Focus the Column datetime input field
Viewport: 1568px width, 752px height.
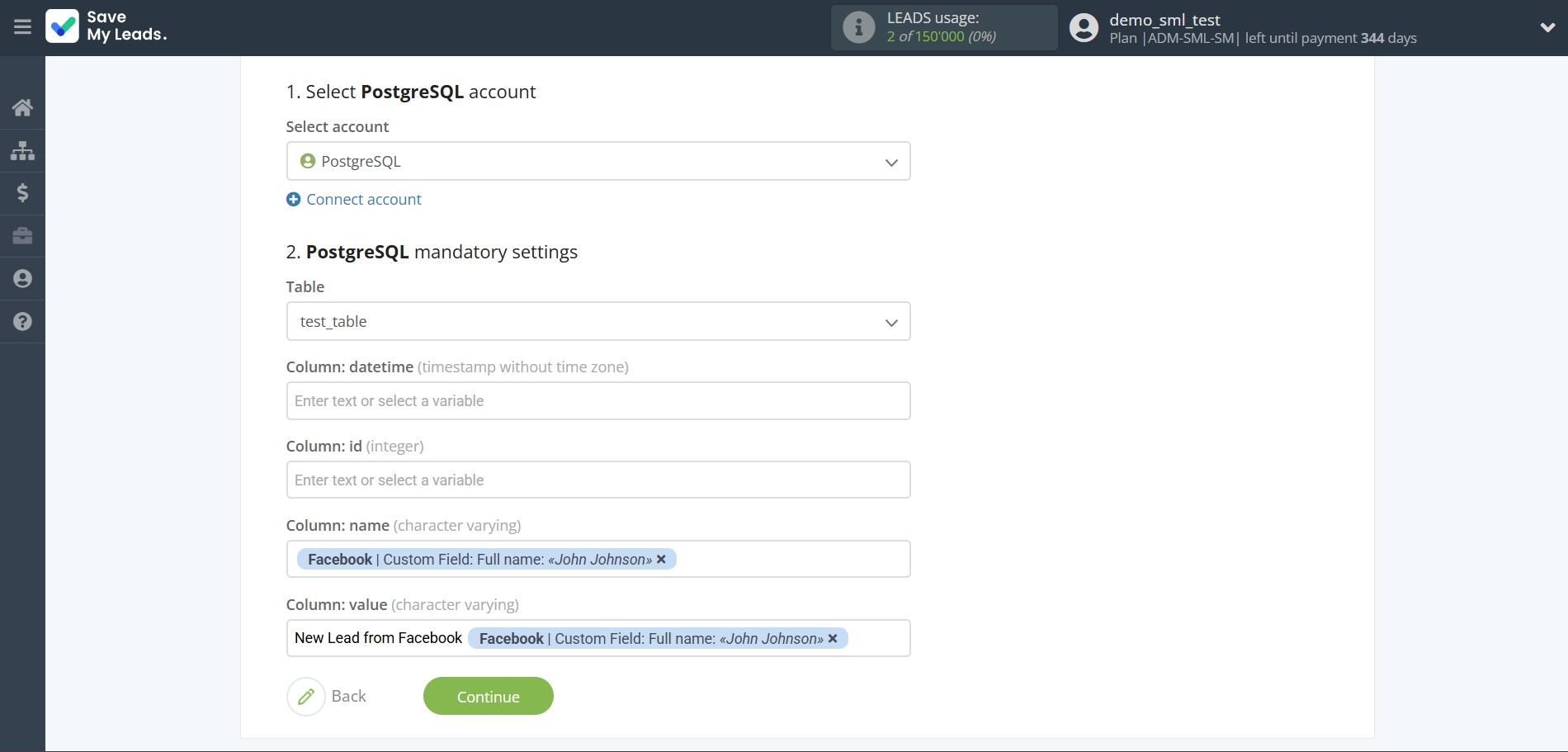coord(597,401)
